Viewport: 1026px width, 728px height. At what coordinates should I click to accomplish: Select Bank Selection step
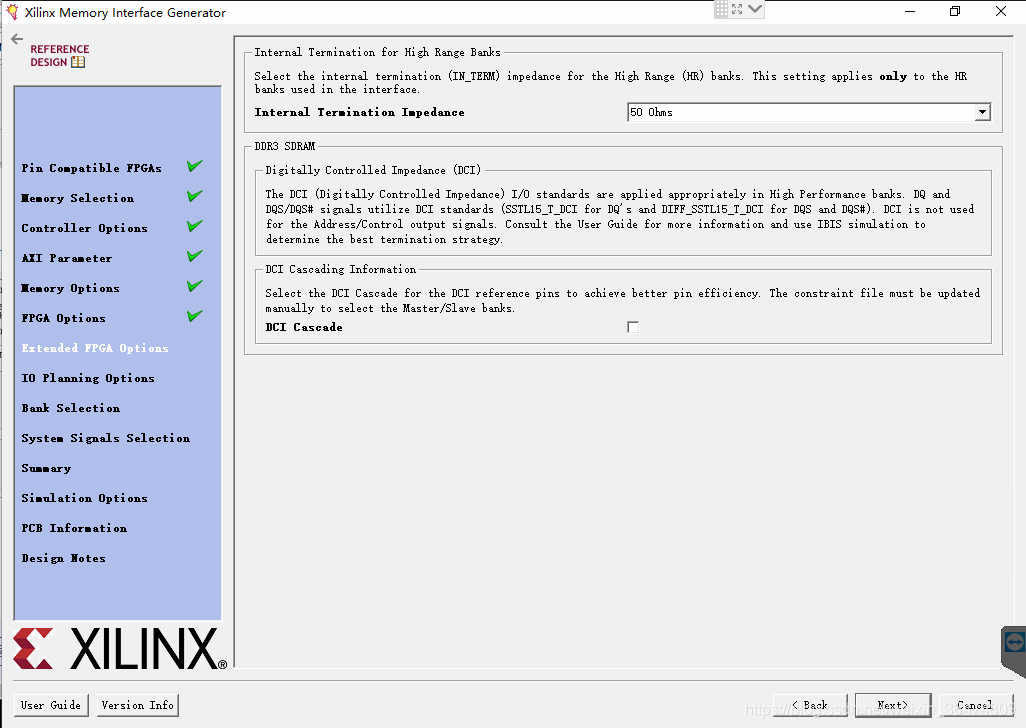(71, 409)
